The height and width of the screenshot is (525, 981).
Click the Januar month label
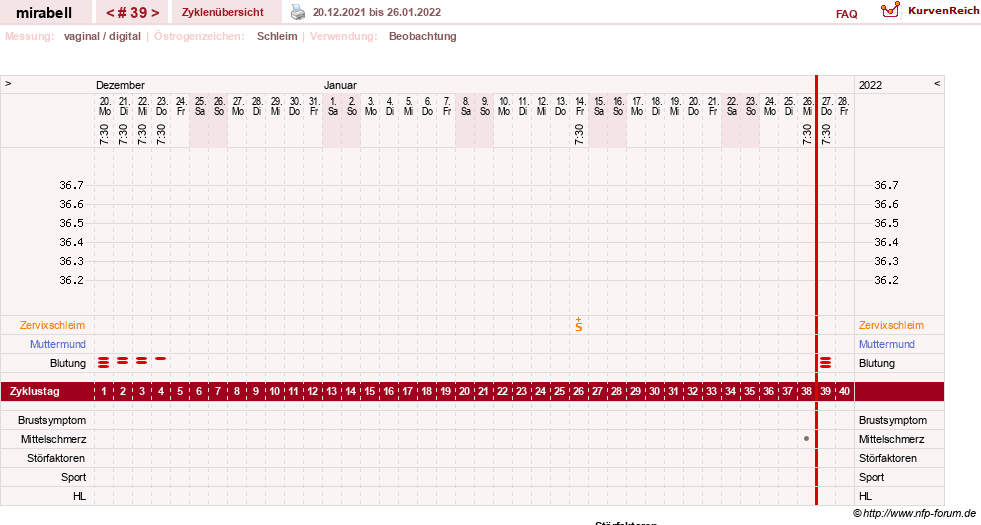tap(340, 85)
